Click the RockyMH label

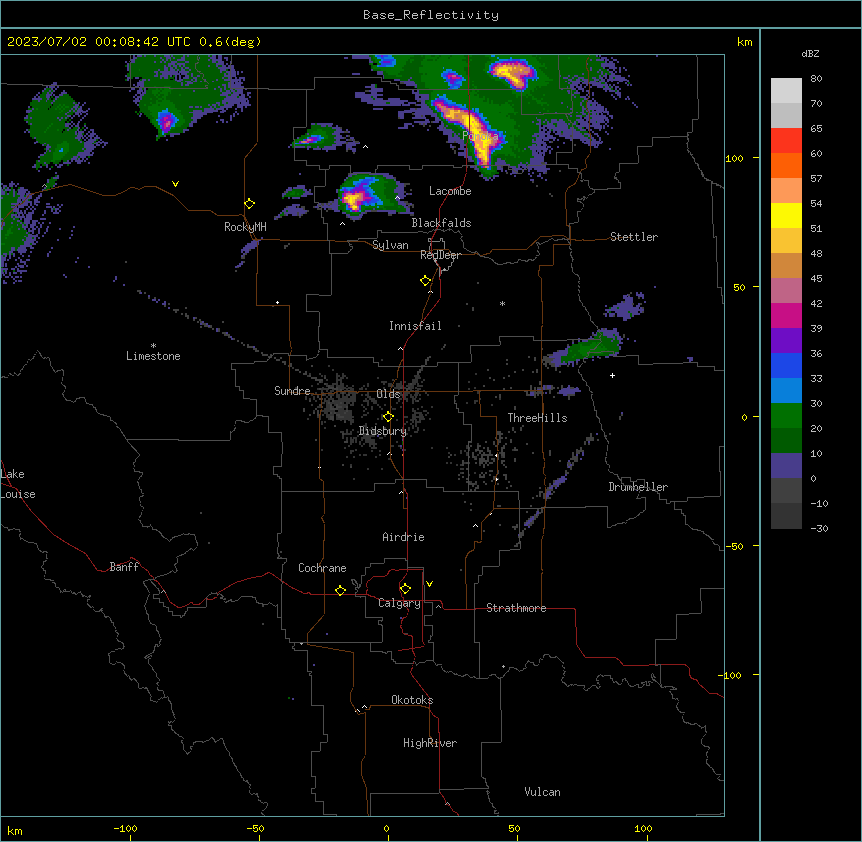tap(245, 227)
